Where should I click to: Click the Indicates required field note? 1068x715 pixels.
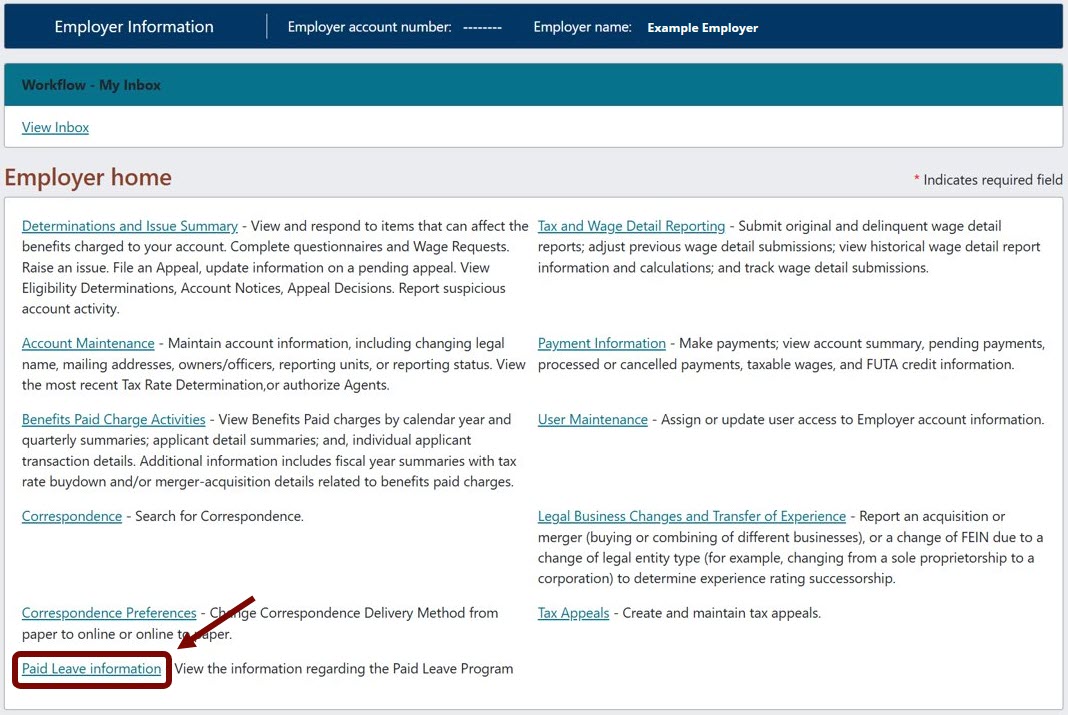(x=988, y=180)
